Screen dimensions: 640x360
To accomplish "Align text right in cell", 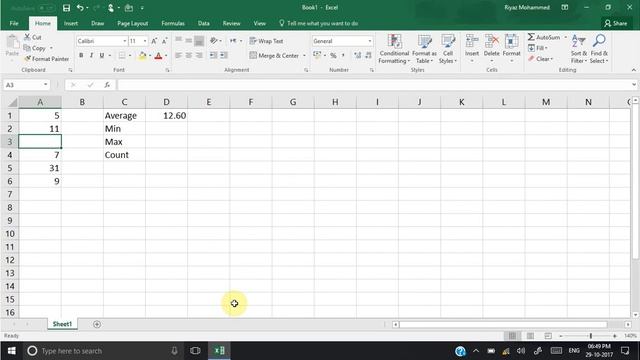I will pyautogui.click(x=199, y=55).
